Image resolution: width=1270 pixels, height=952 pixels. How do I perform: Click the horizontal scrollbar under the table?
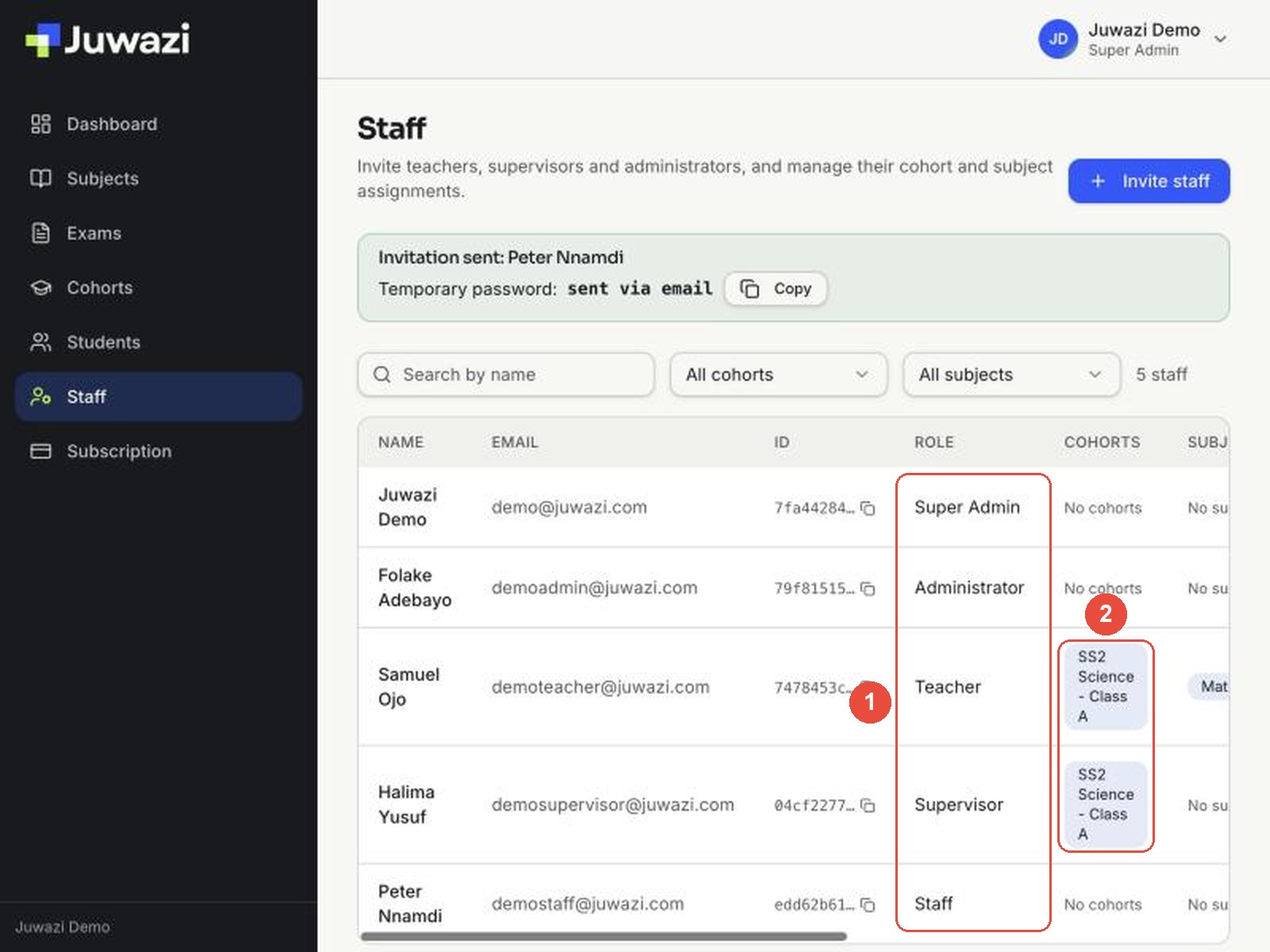(603, 936)
